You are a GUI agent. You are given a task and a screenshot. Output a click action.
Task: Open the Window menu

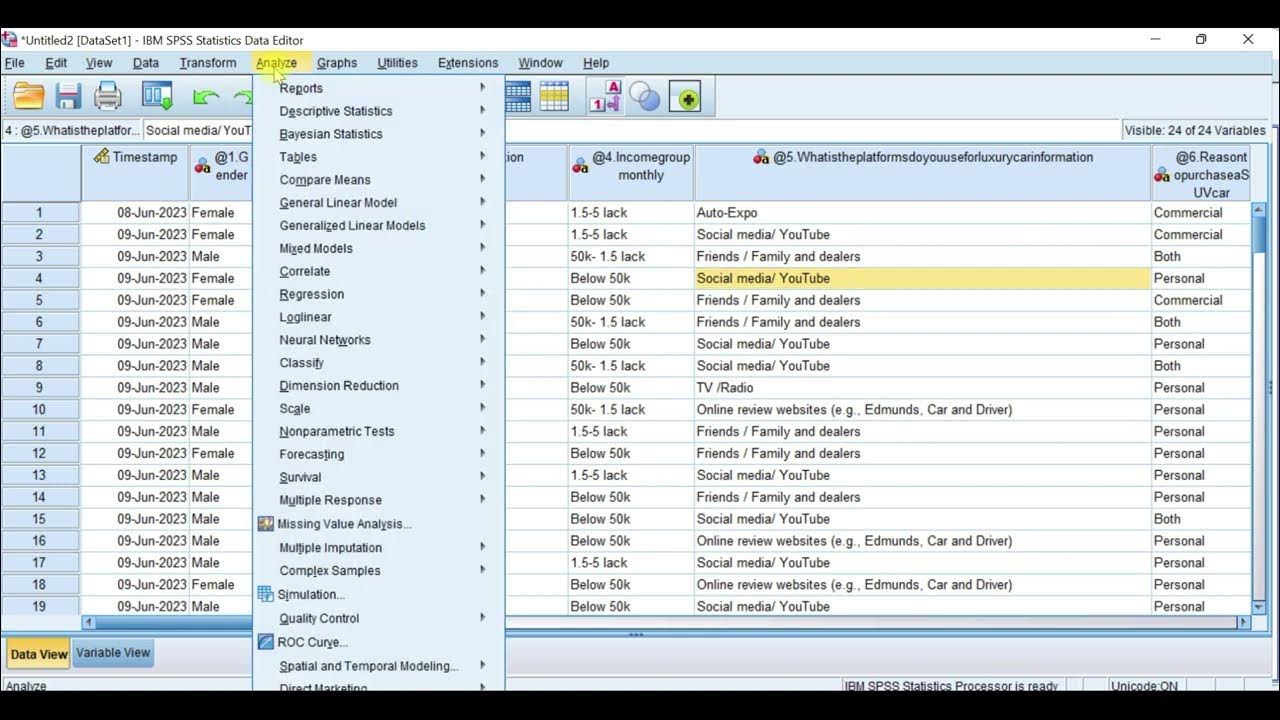540,63
